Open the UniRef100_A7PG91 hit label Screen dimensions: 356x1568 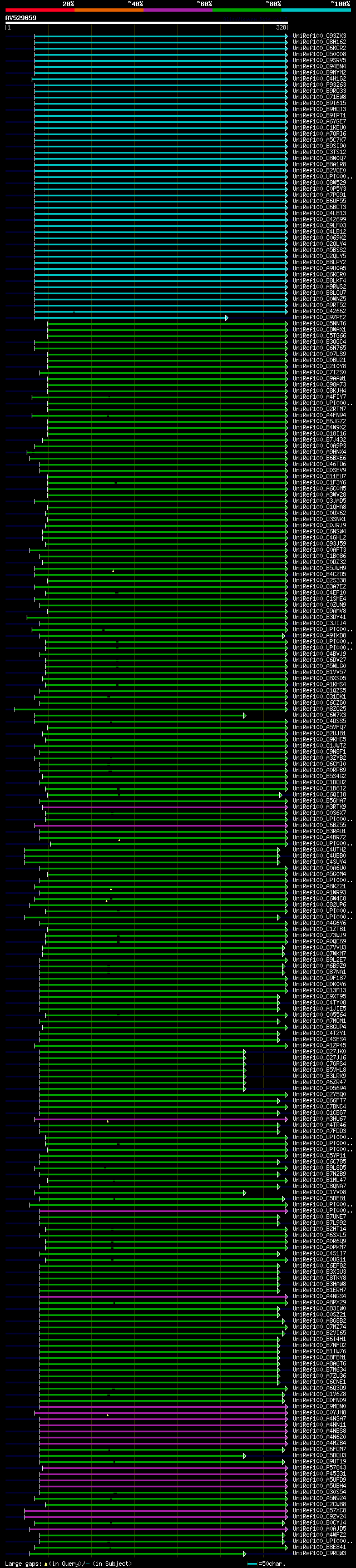[x=319, y=195]
